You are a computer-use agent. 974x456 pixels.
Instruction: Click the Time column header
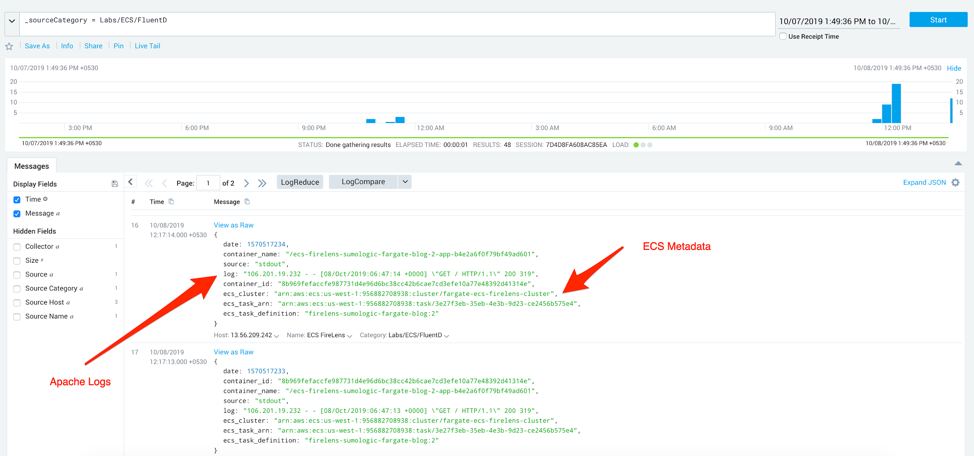[157, 202]
